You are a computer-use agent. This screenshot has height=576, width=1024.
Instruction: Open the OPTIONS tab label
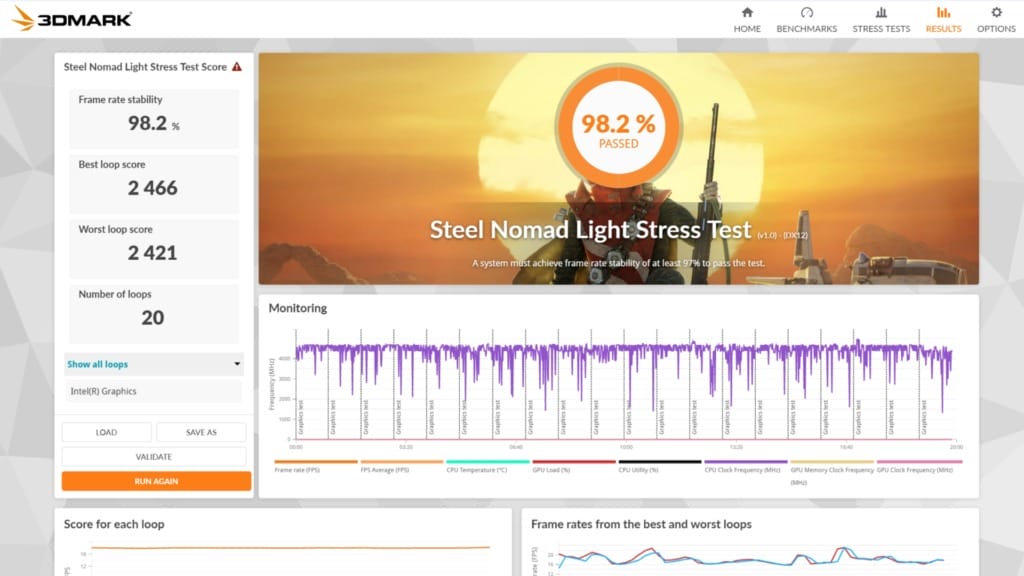(996, 29)
